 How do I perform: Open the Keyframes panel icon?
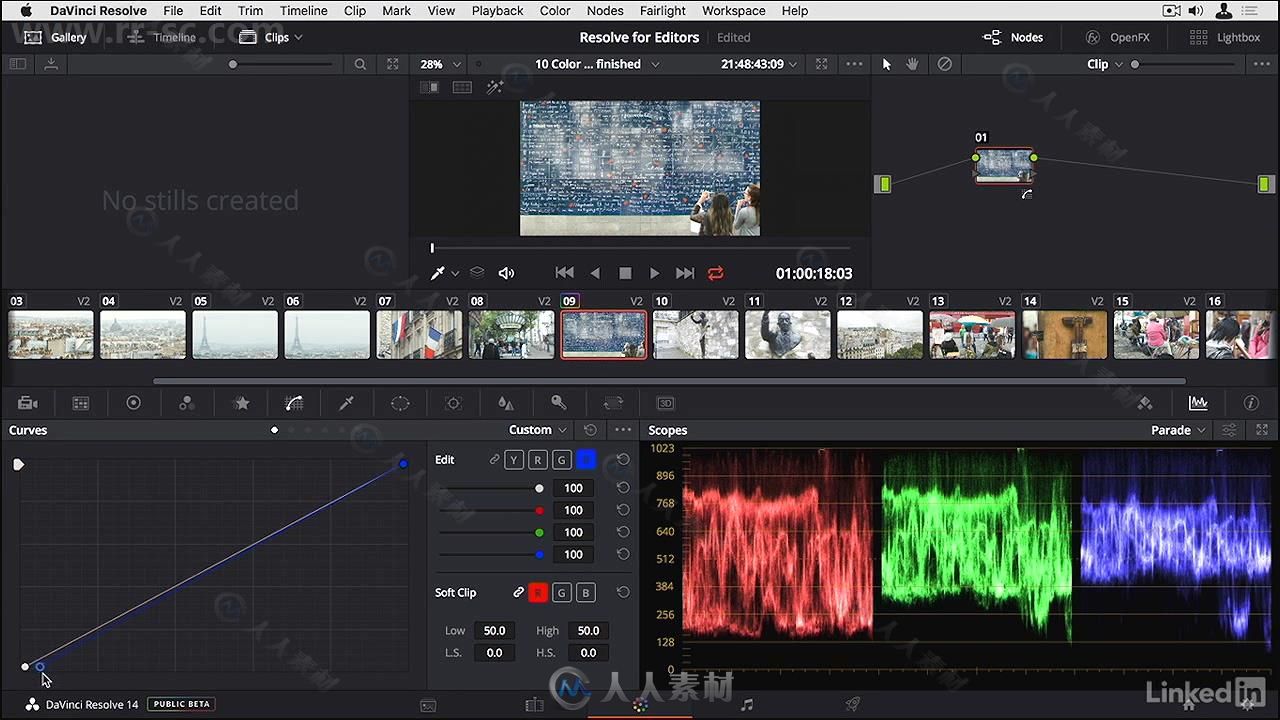tap(1145, 403)
